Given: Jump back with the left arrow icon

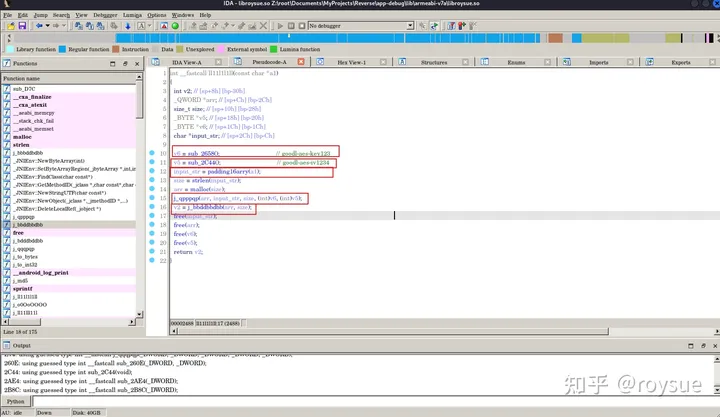Looking at the screenshot, I should 39,26.
